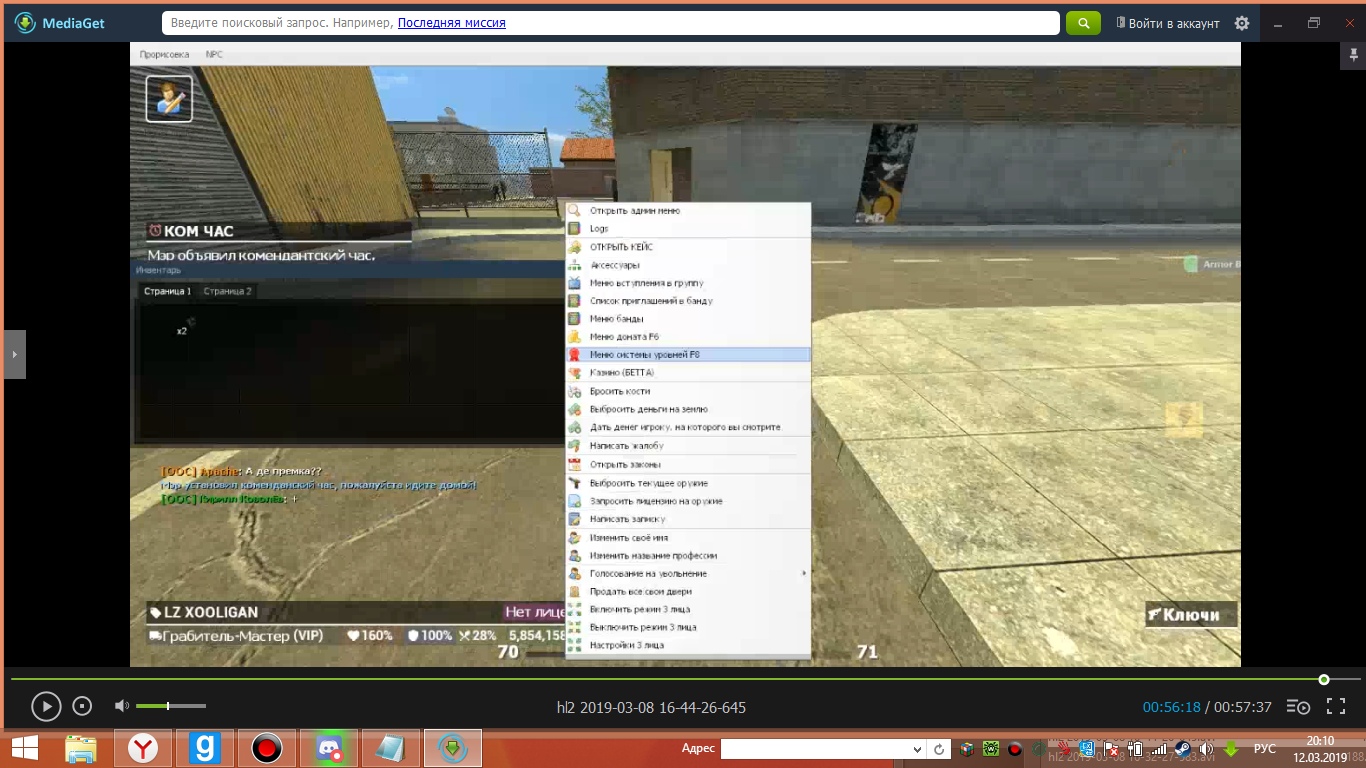Seek using the video progress bar handle

(1323, 680)
